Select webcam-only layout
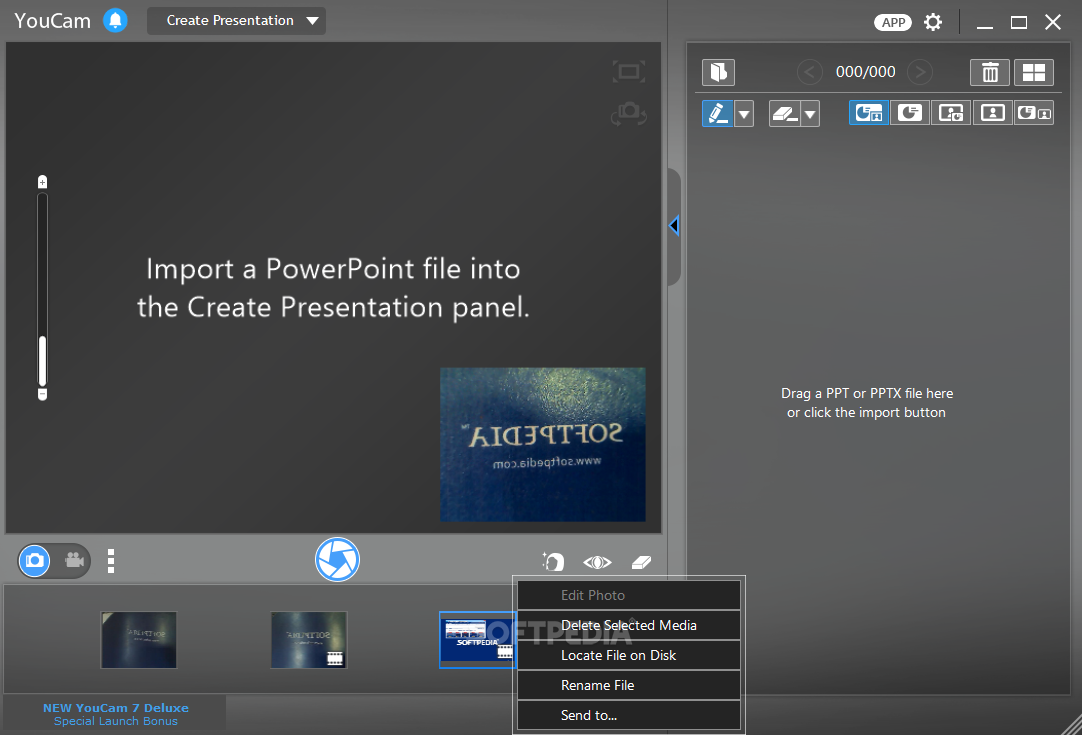 pyautogui.click(x=992, y=112)
